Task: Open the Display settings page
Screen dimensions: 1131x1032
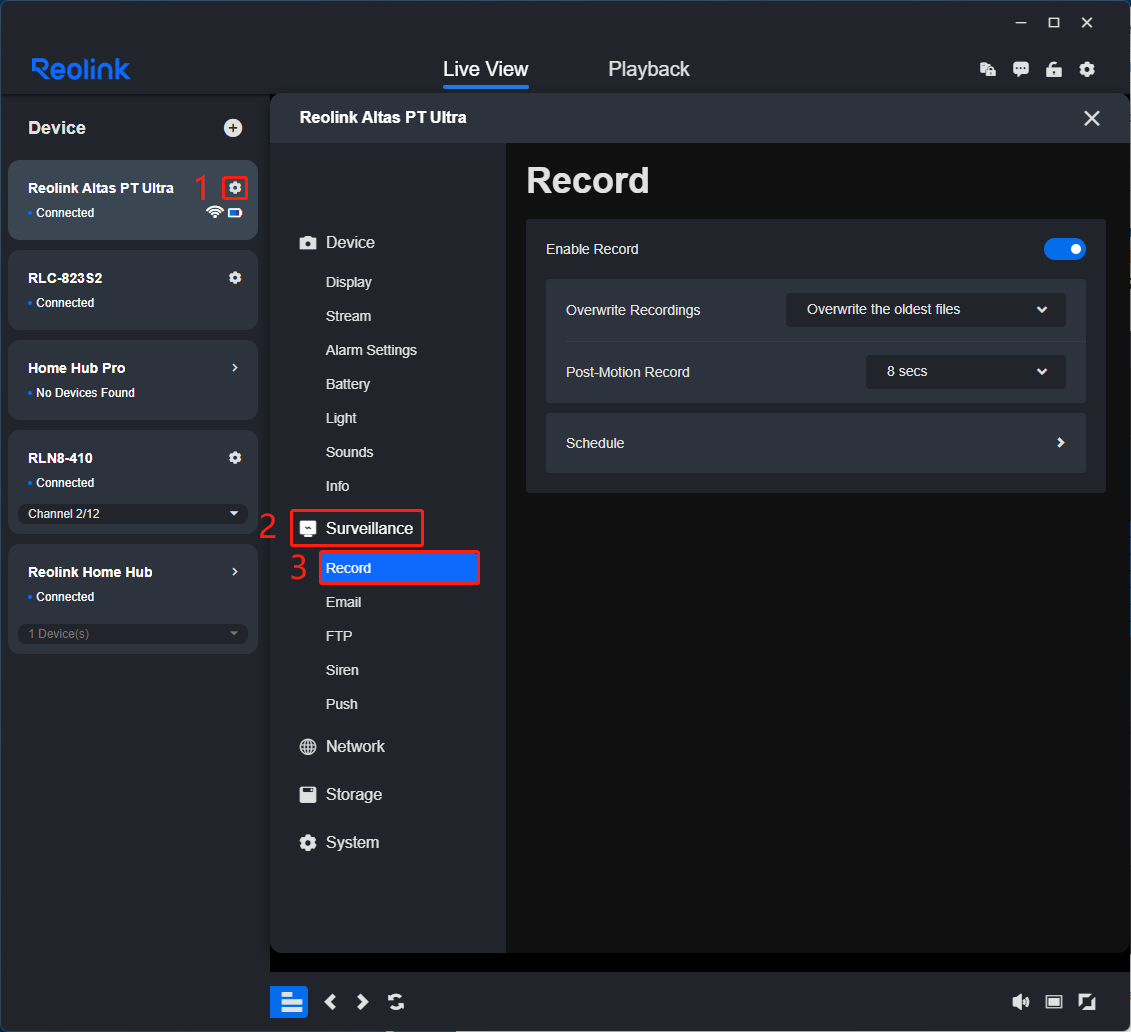Action: pyautogui.click(x=348, y=282)
